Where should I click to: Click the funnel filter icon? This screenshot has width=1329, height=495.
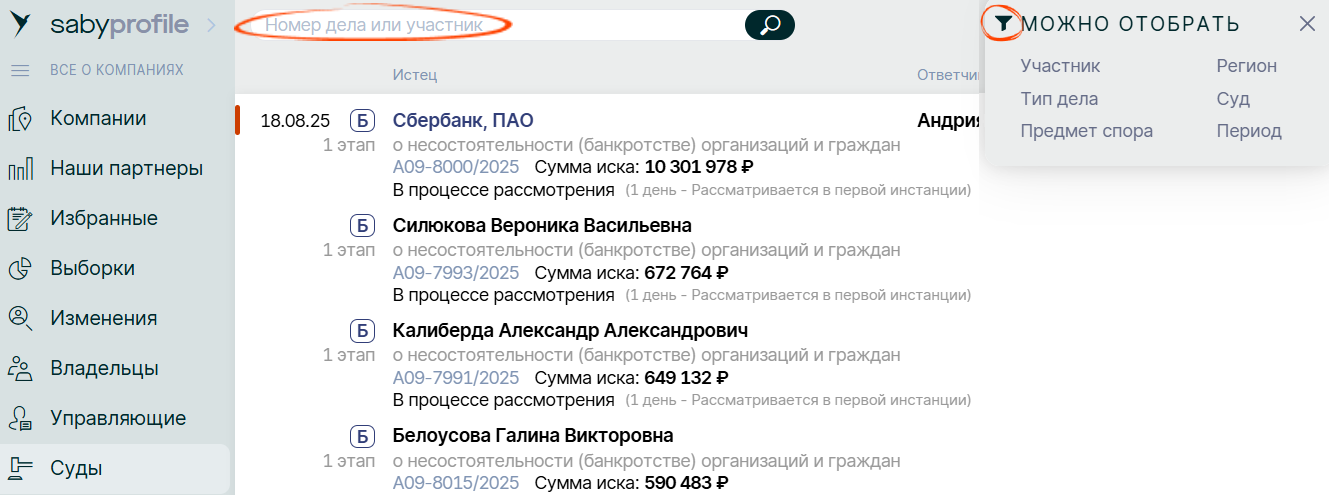tap(1002, 23)
